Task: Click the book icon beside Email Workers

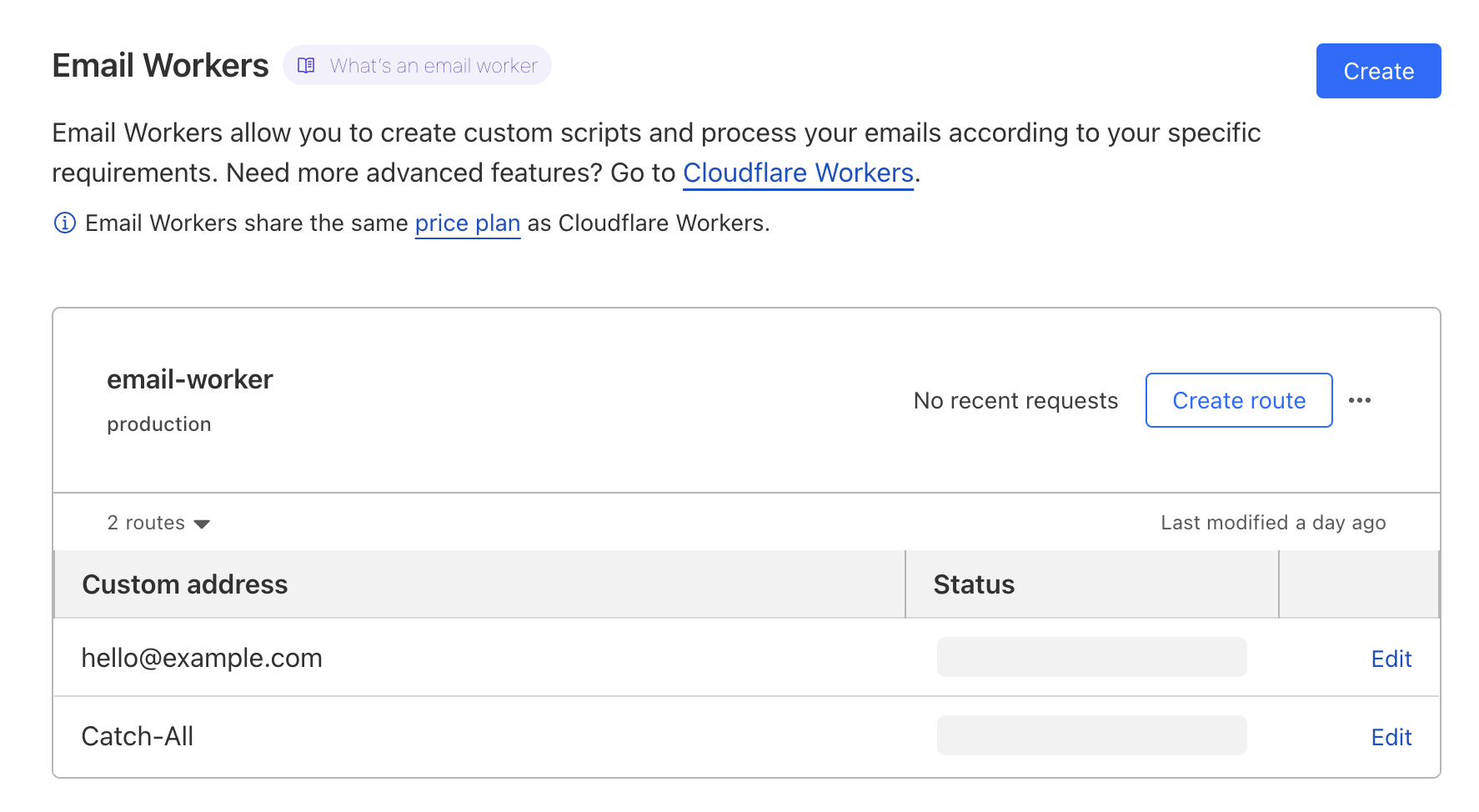Action: pos(306,66)
